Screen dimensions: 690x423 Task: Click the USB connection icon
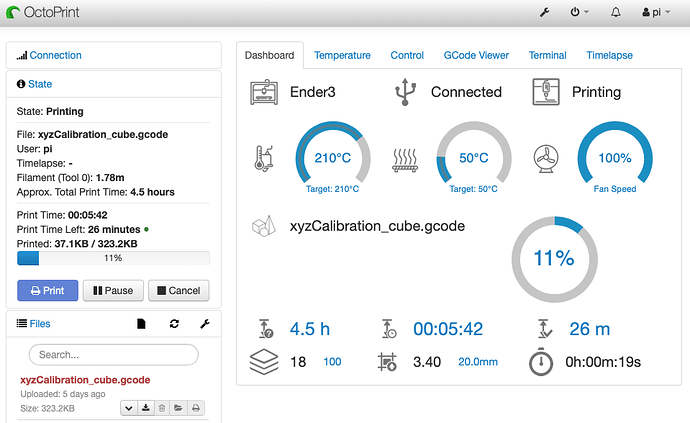pos(405,92)
